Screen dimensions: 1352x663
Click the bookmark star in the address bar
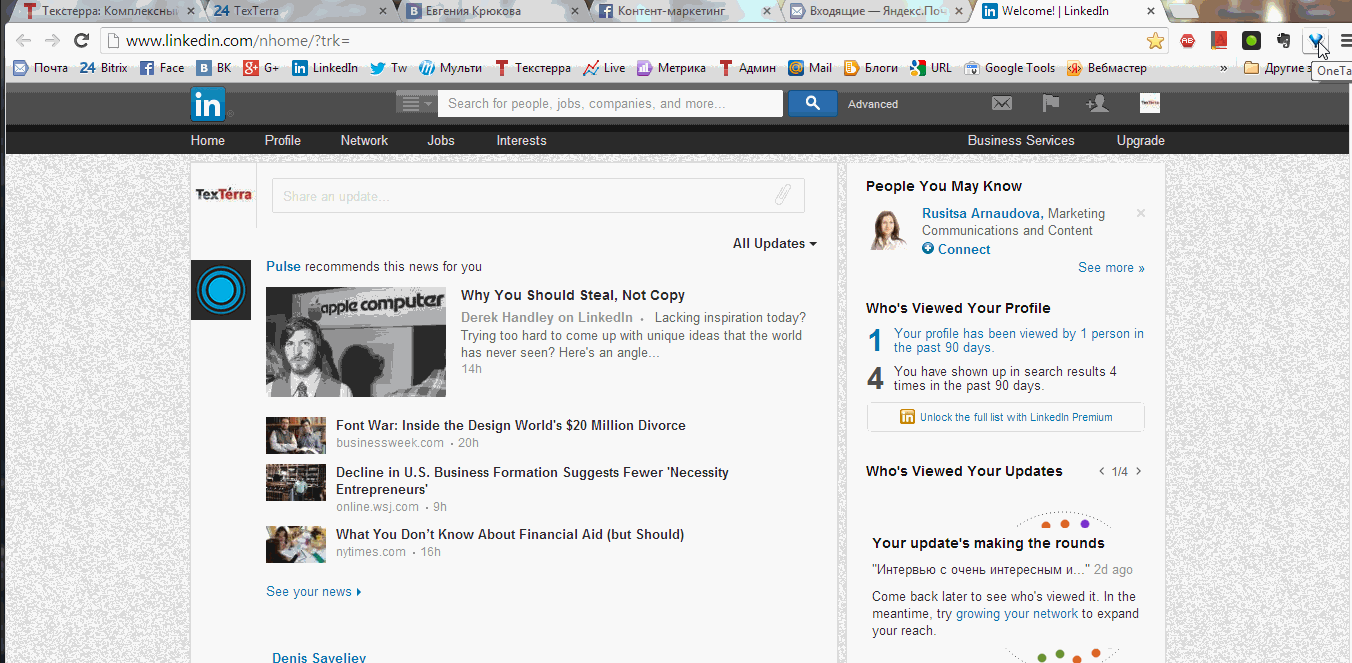click(x=1155, y=41)
